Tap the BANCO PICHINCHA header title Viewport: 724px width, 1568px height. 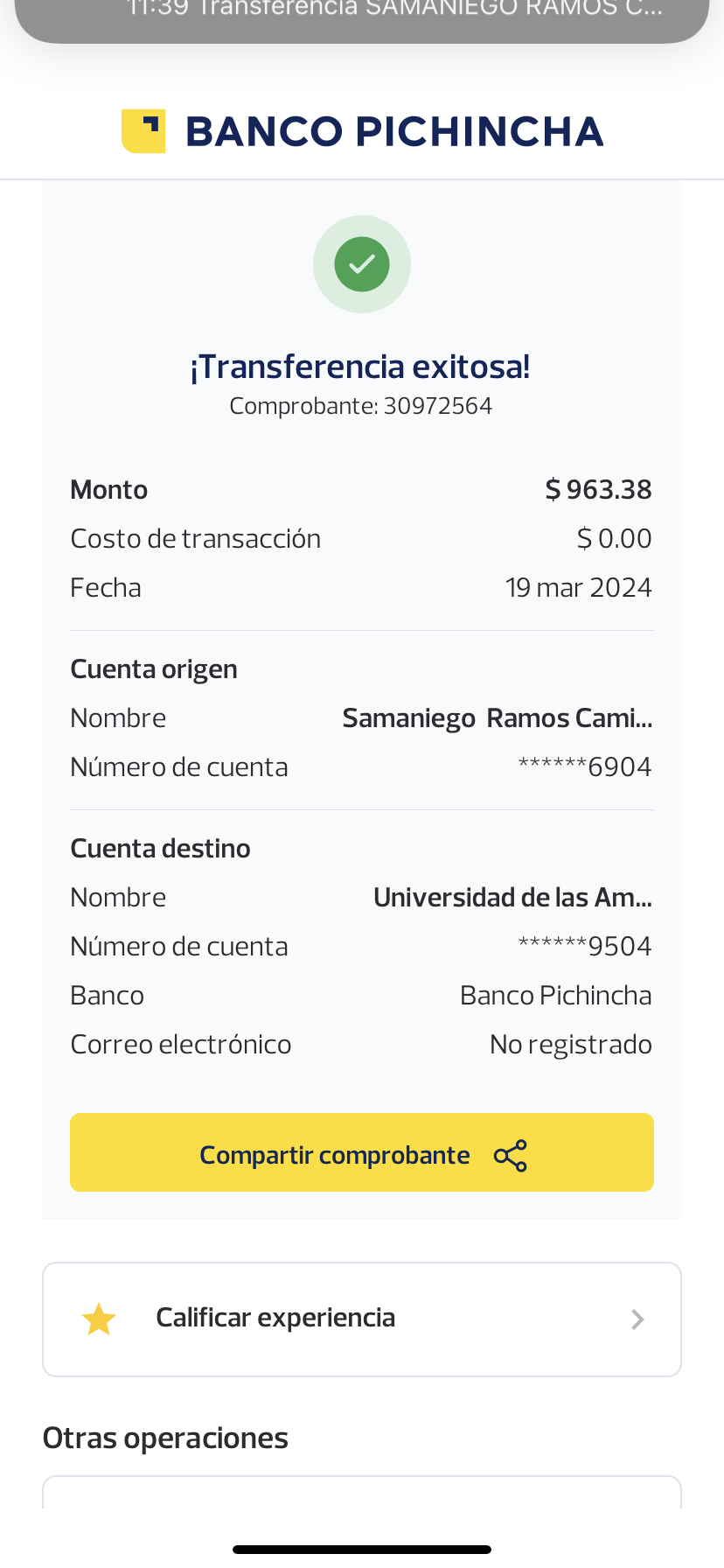(394, 131)
